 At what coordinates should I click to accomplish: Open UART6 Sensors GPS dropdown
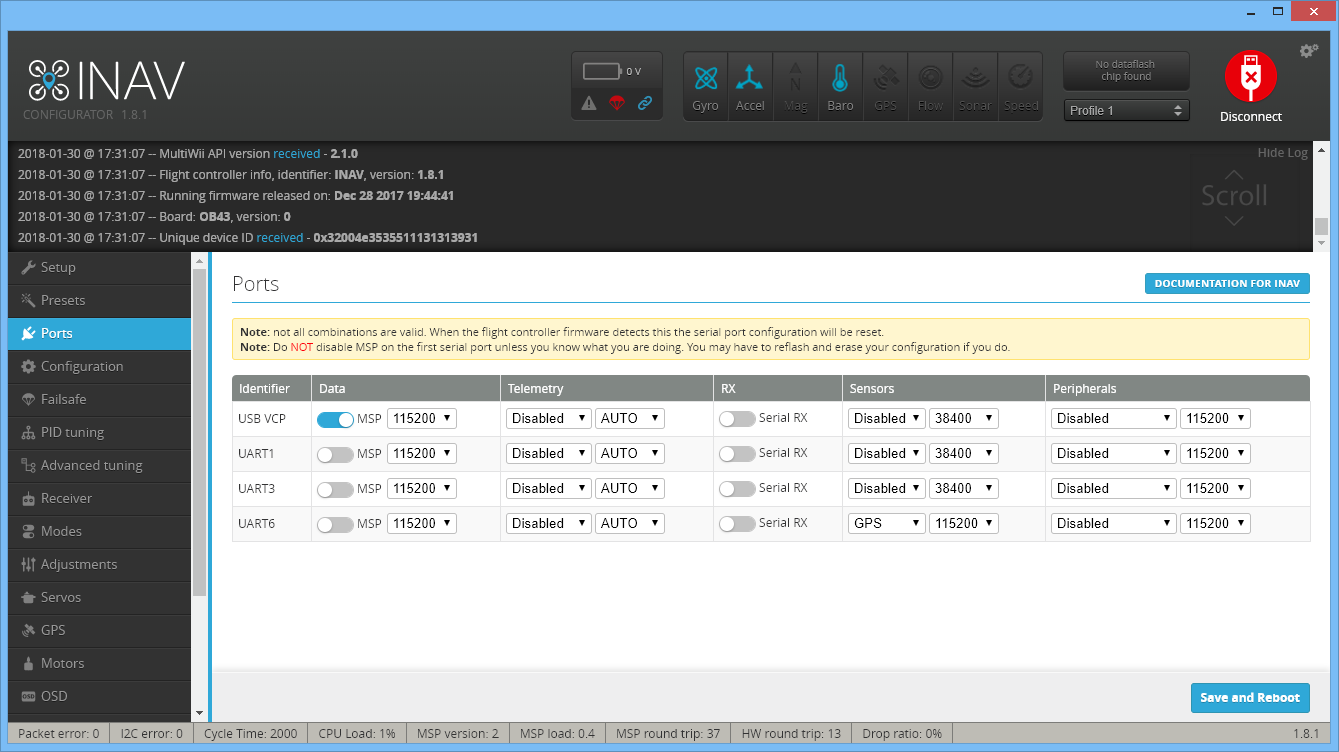(x=886, y=523)
